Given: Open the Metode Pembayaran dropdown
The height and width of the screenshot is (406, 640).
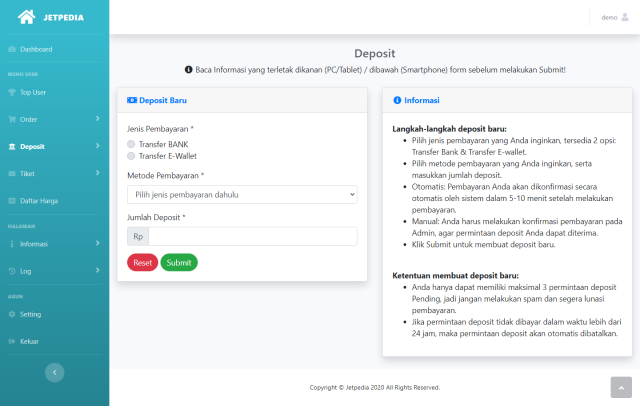Looking at the screenshot, I should click(242, 194).
